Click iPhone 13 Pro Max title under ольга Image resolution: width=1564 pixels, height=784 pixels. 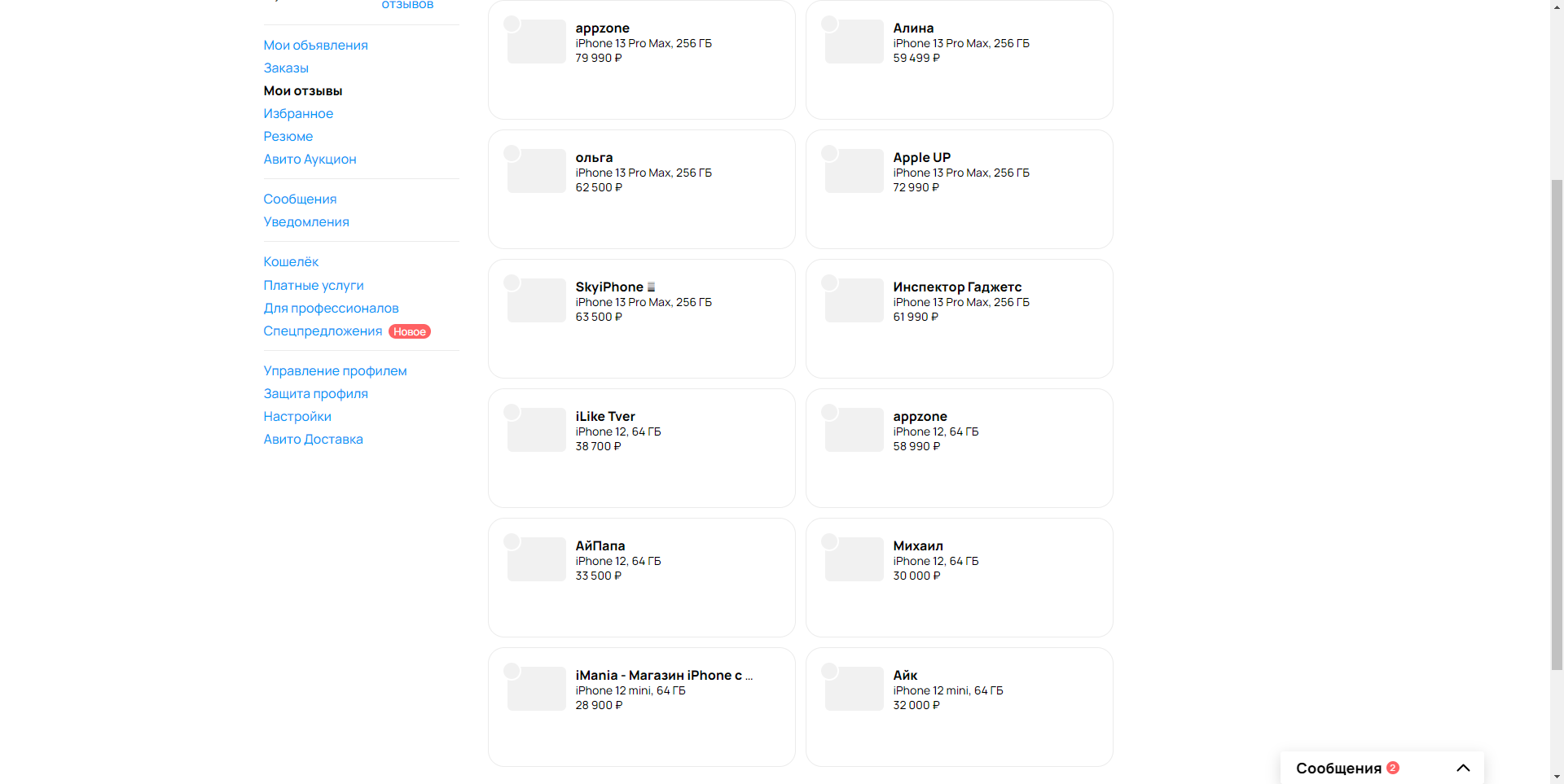coord(644,173)
